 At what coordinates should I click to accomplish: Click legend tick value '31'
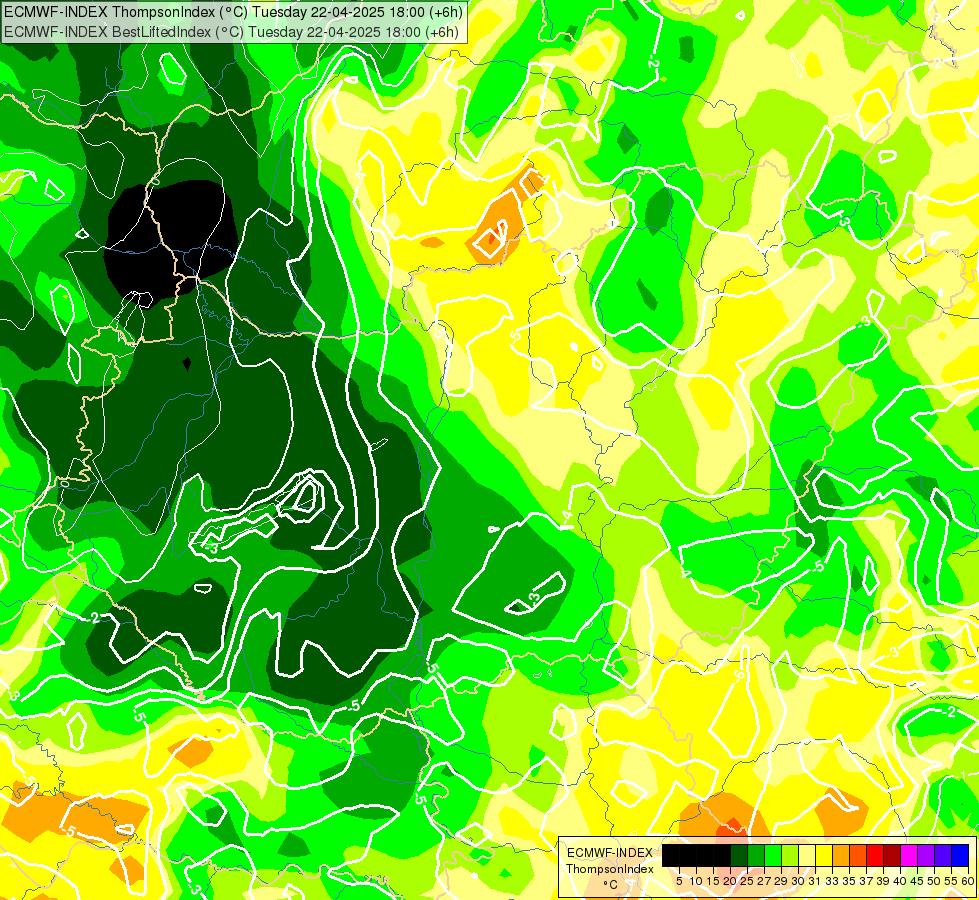[815, 881]
